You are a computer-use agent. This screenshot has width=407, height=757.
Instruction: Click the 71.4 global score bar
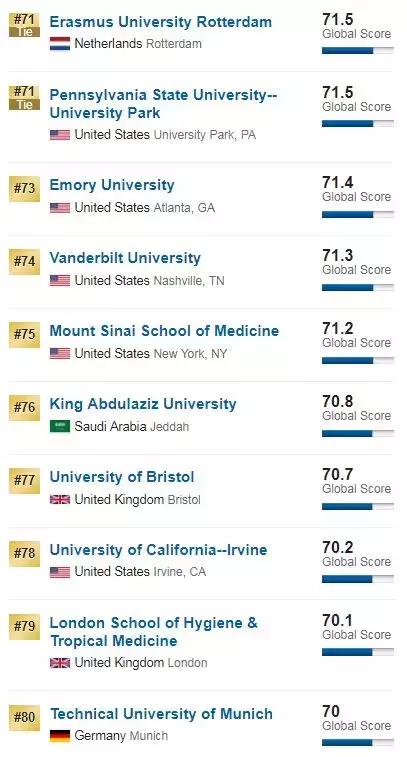pyautogui.click(x=358, y=214)
